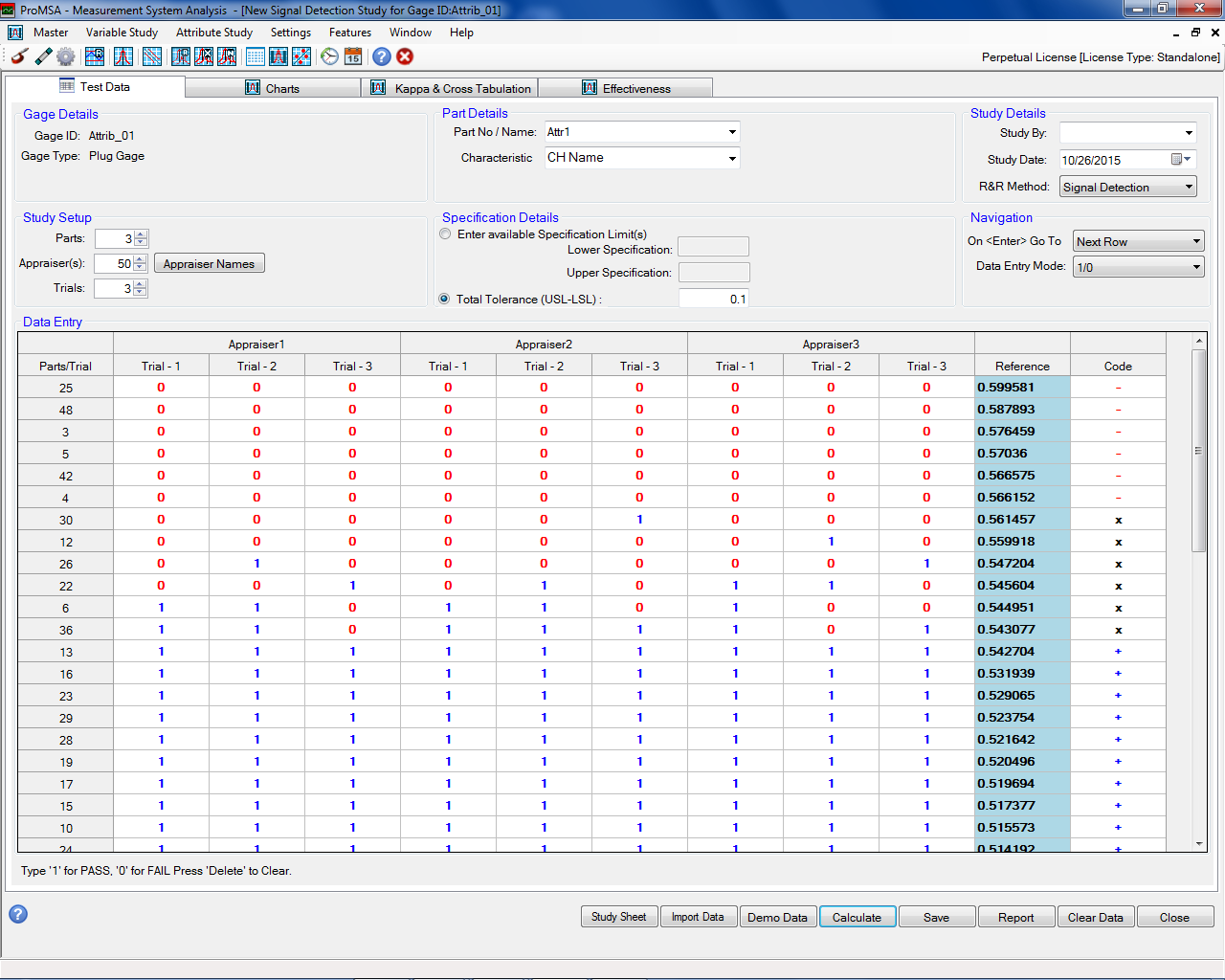The image size is (1225, 980).
Task: Click the Clear Data button
Action: click(x=1096, y=917)
